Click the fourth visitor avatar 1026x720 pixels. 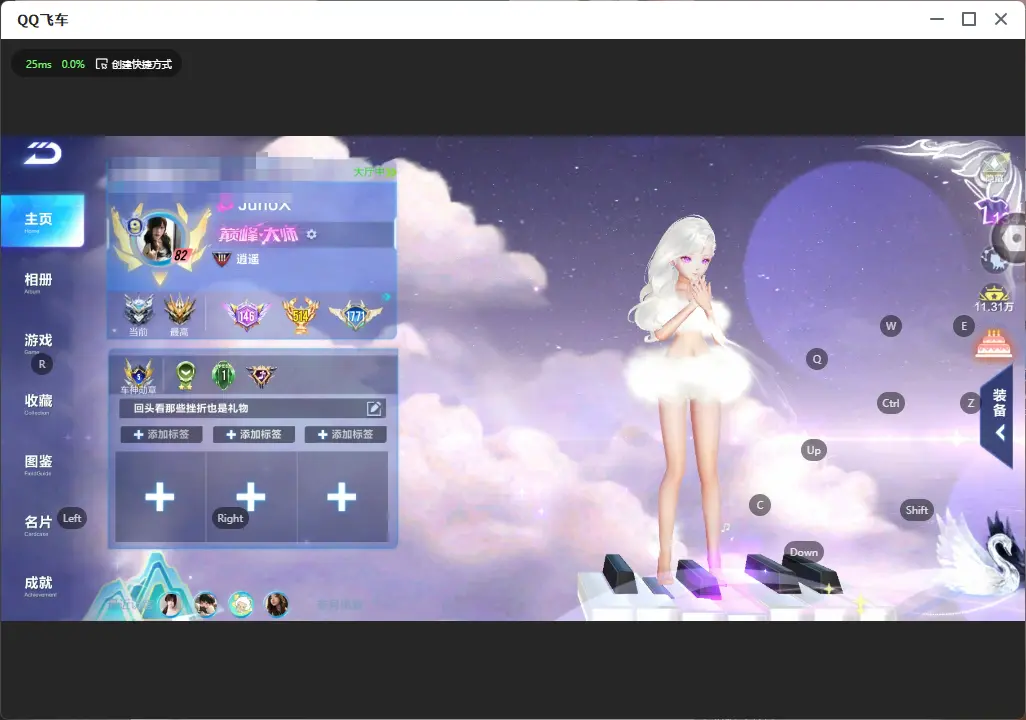tap(276, 604)
